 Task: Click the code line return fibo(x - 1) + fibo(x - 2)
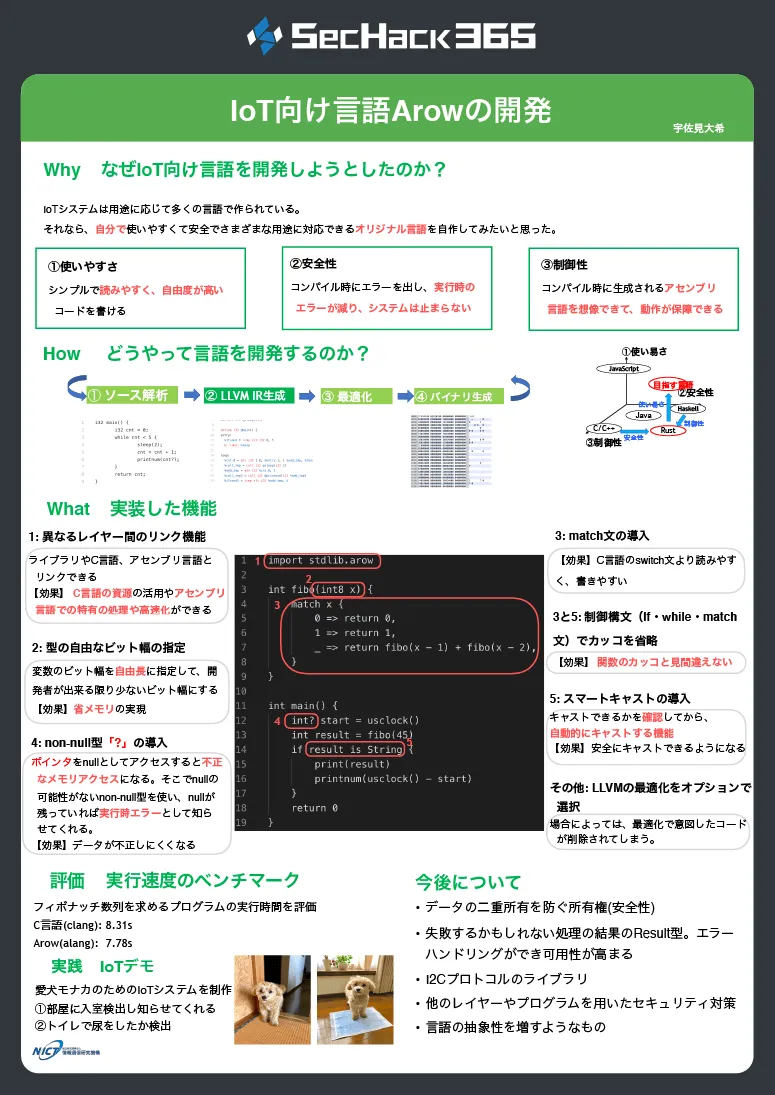pyautogui.click(x=441, y=647)
